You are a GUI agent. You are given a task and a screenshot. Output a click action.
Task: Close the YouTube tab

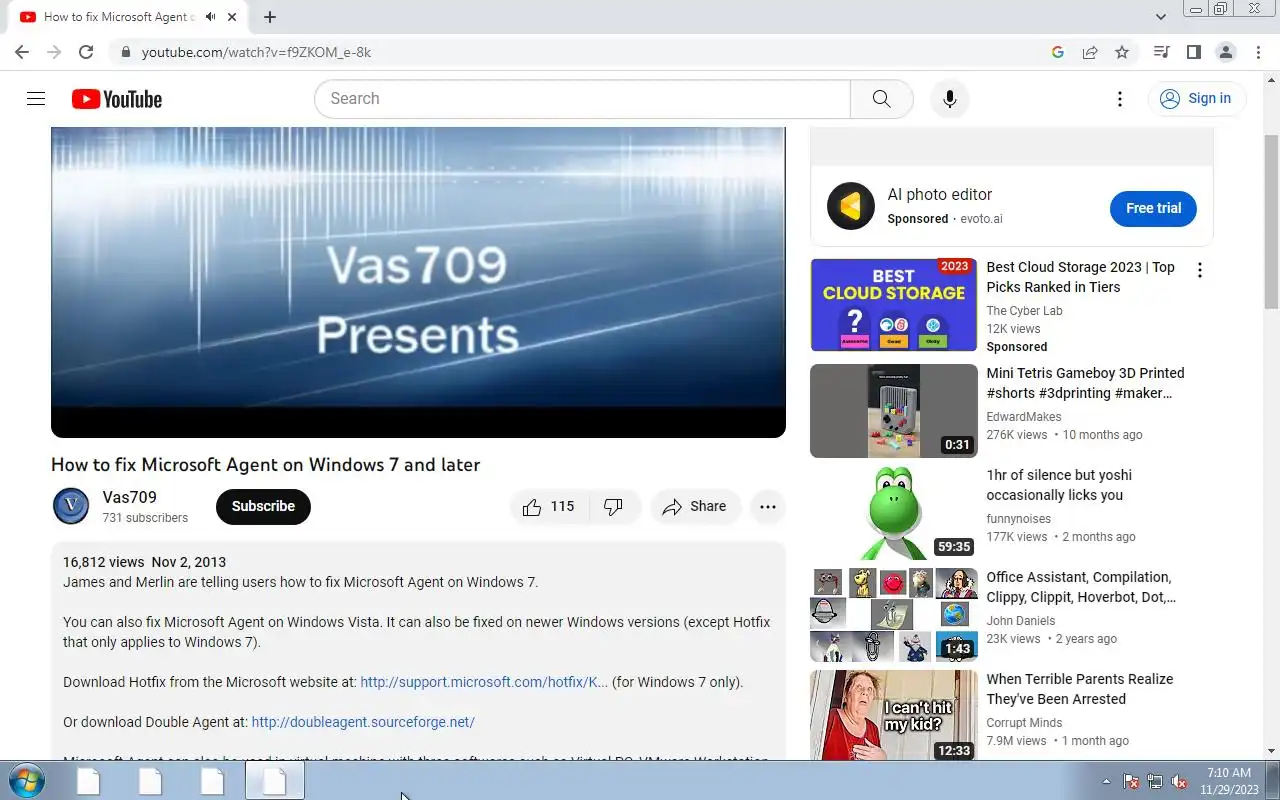pos(233,17)
